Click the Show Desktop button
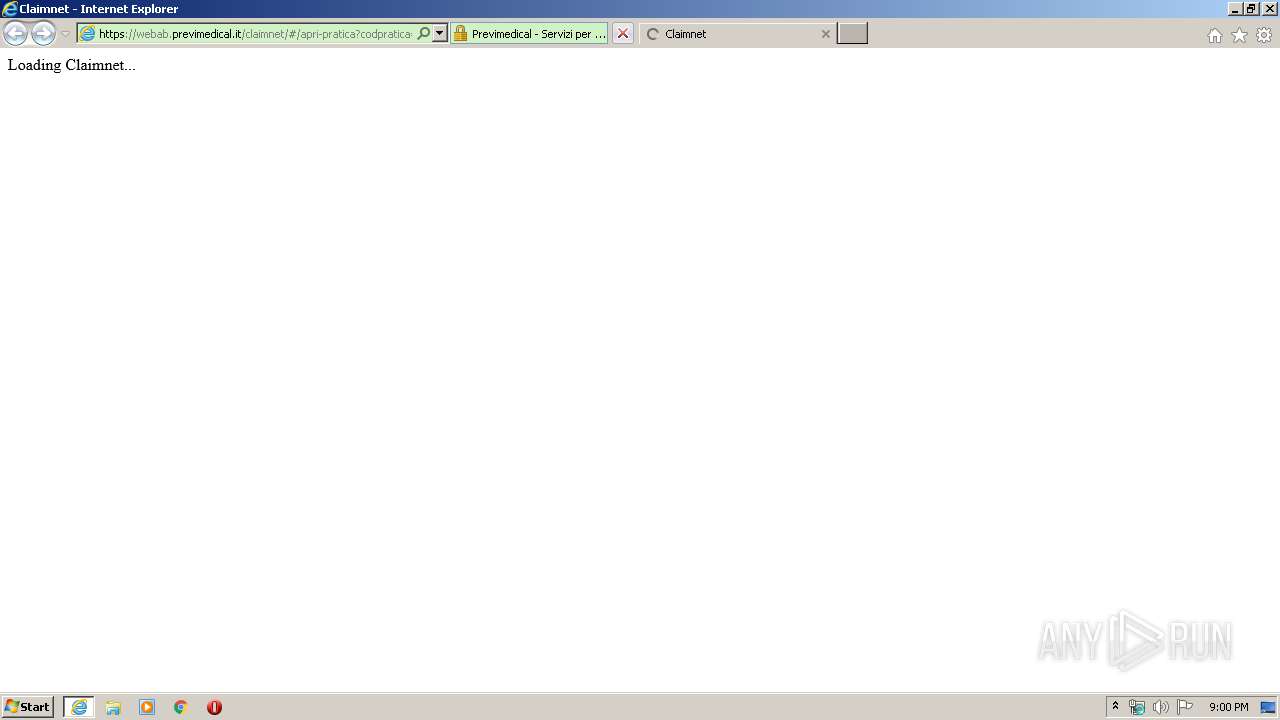 [x=1268, y=707]
